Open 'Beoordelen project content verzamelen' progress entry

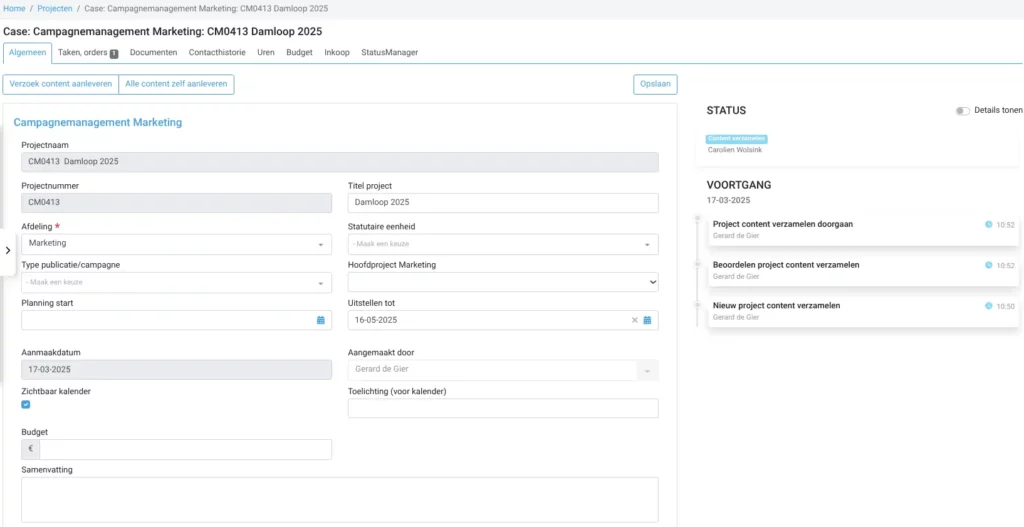[x=863, y=271]
